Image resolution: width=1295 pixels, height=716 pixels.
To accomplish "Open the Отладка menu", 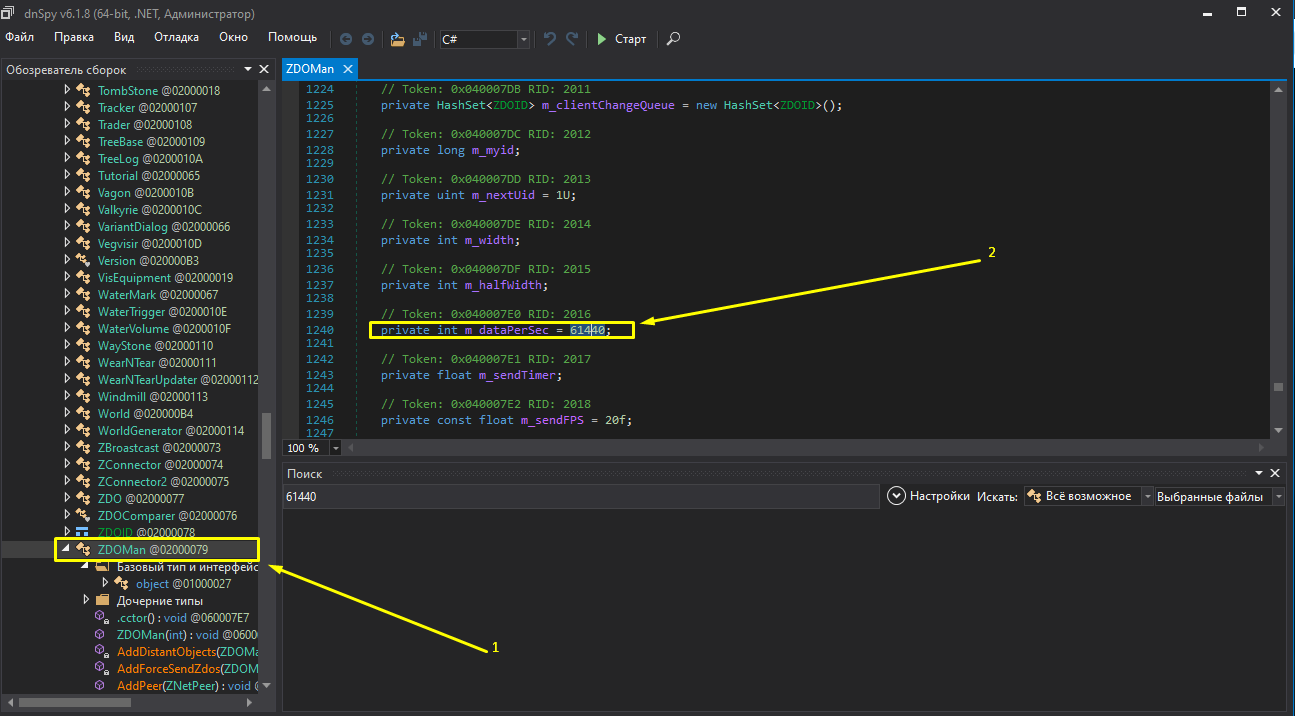I will pyautogui.click(x=176, y=37).
